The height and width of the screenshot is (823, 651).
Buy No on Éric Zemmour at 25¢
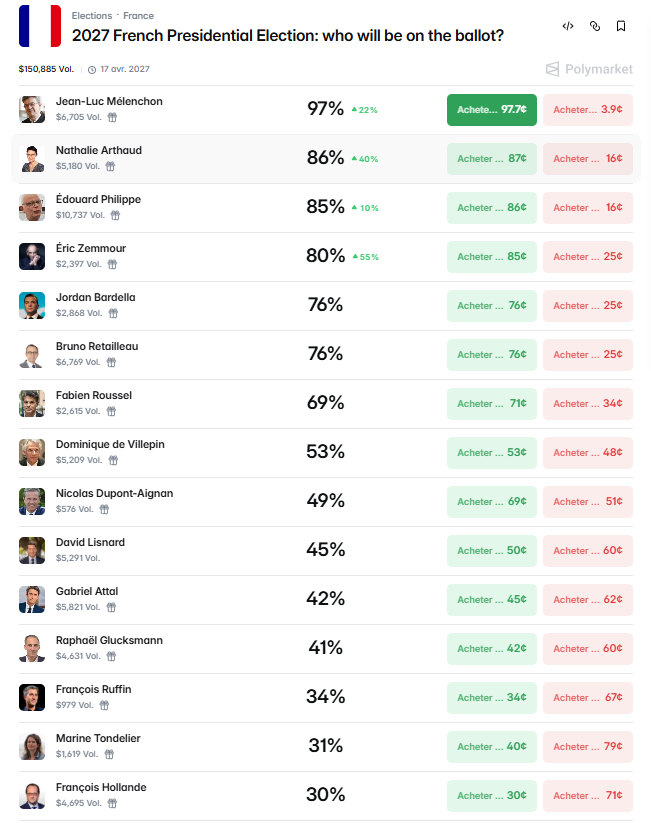[x=588, y=257]
